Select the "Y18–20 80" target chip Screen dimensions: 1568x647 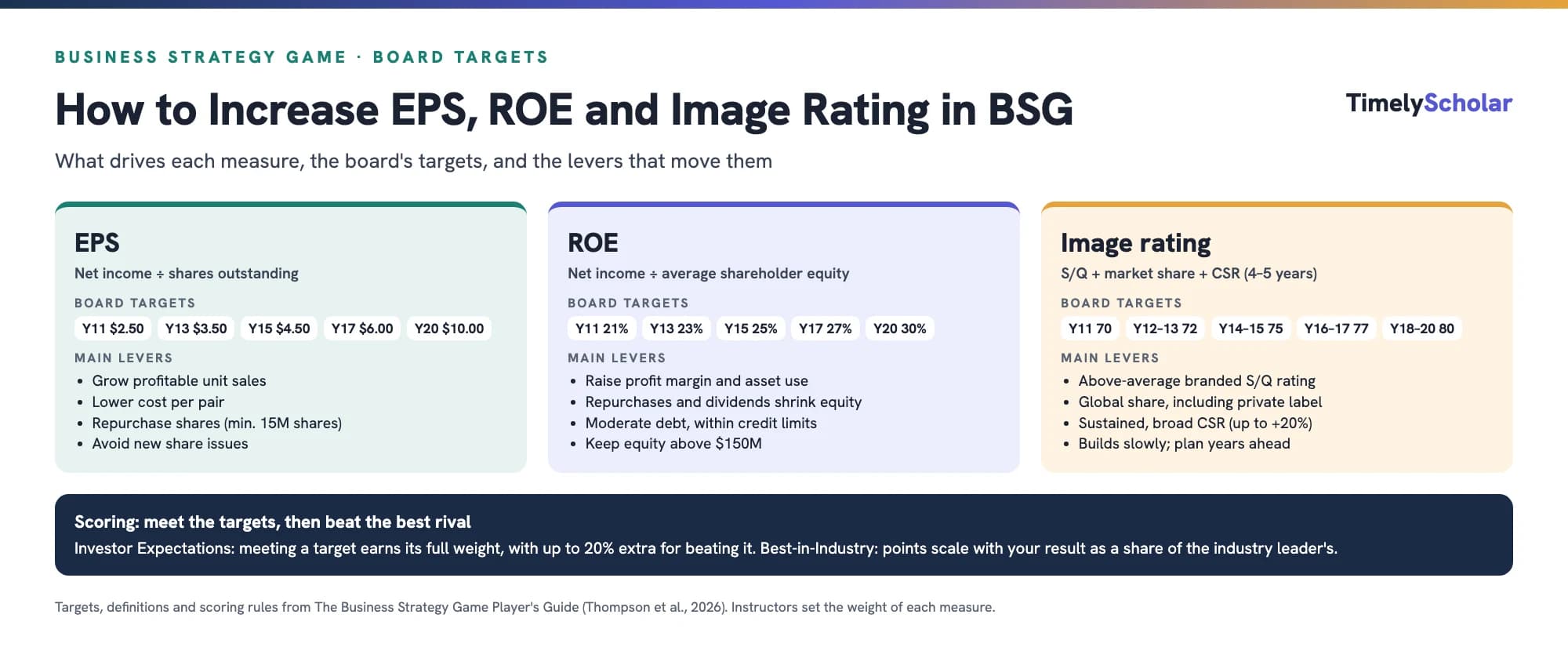pyautogui.click(x=1422, y=329)
